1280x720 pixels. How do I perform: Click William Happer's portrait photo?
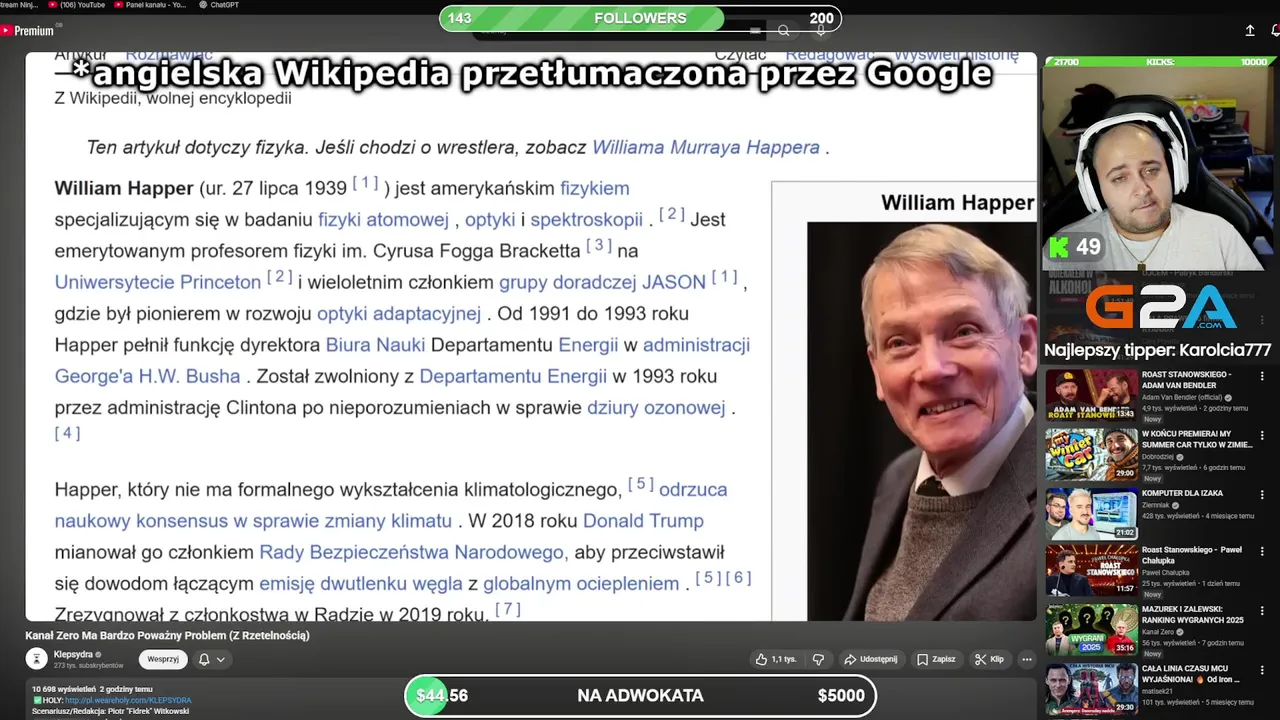(x=921, y=421)
